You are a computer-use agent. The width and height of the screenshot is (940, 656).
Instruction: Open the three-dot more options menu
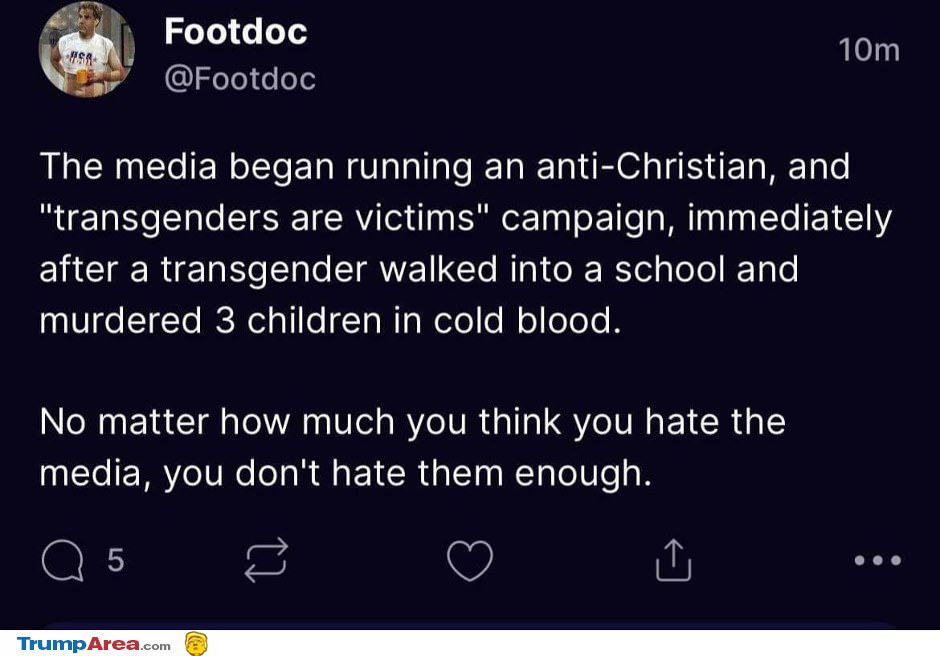(x=878, y=560)
